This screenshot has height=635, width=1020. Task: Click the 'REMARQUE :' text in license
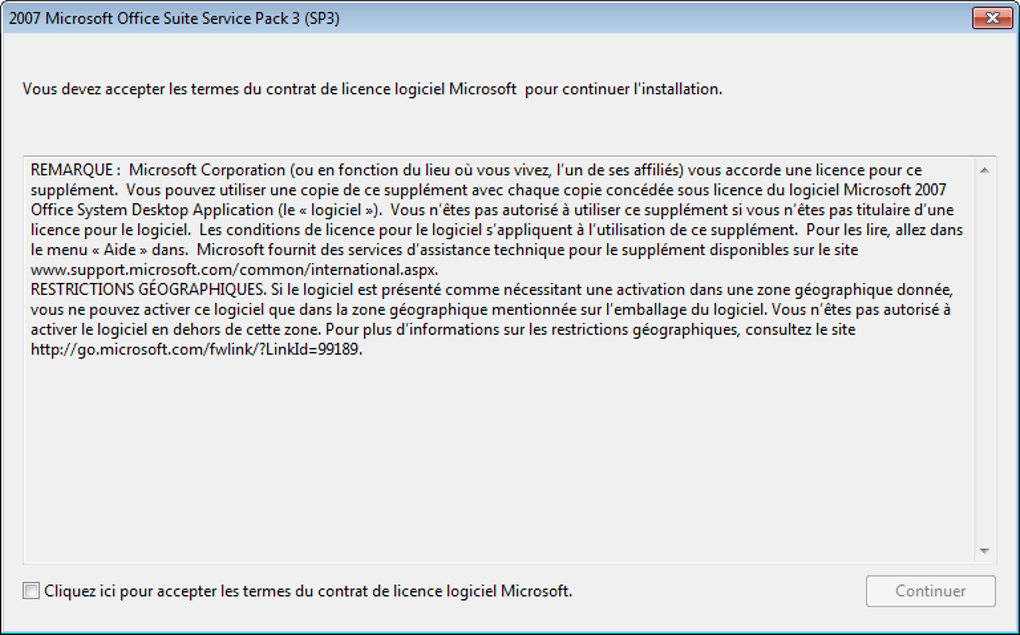click(75, 170)
